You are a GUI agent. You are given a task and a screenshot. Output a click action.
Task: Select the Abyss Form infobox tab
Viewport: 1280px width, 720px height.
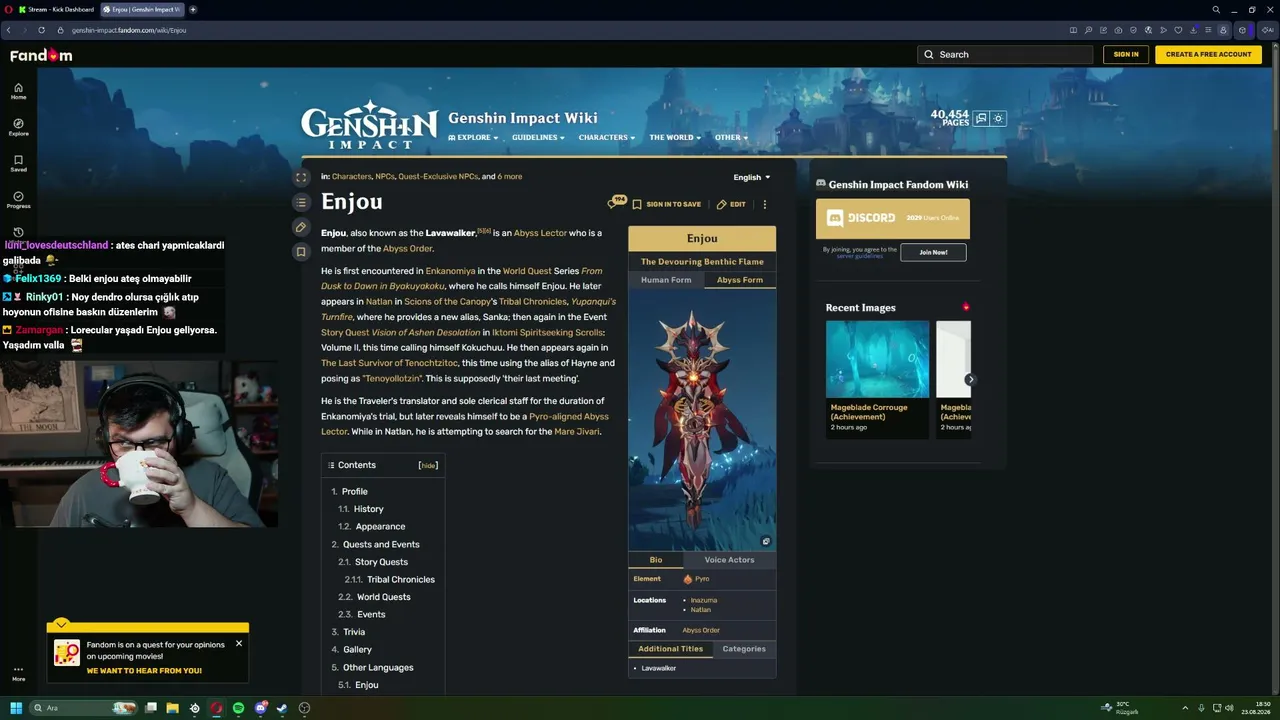coord(740,280)
